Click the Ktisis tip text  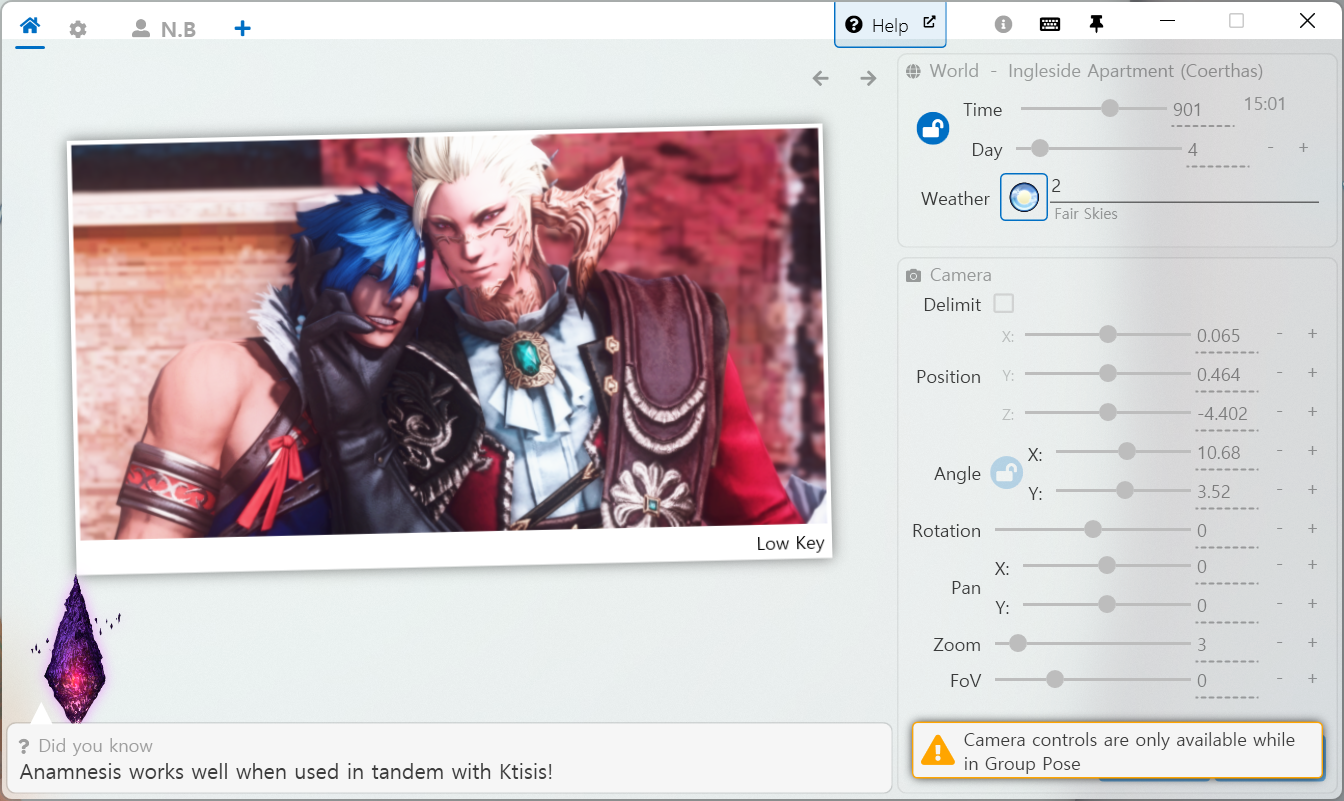click(x=286, y=772)
